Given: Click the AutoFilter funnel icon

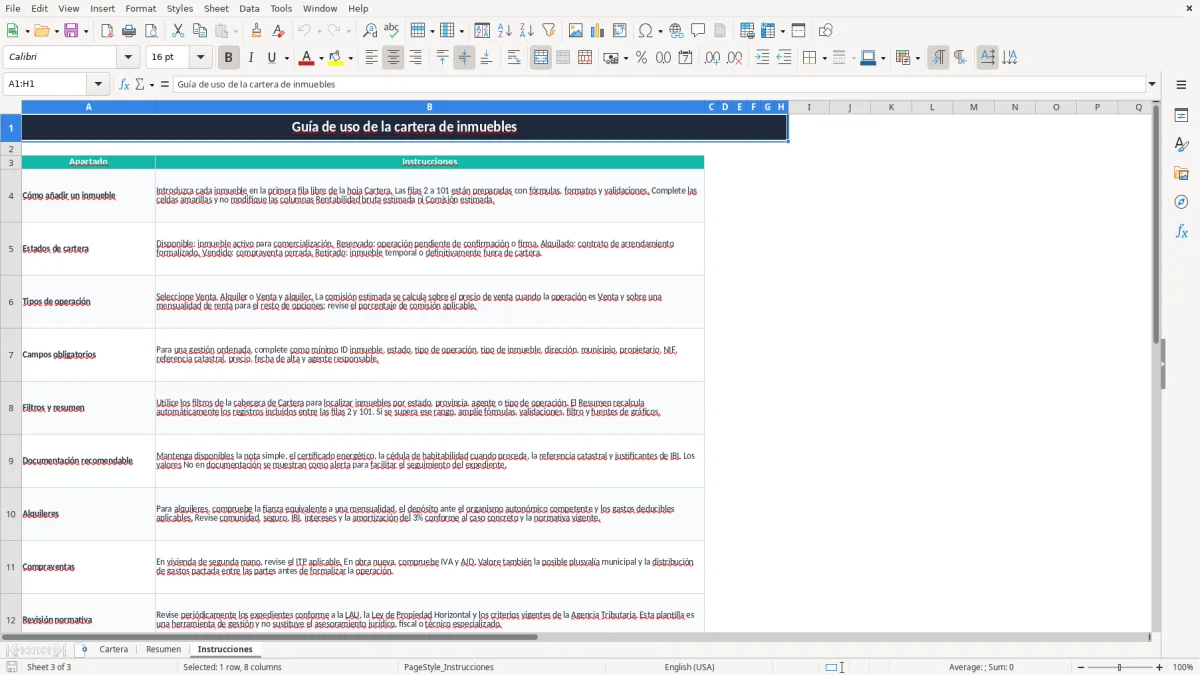Looking at the screenshot, I should click(549, 31).
